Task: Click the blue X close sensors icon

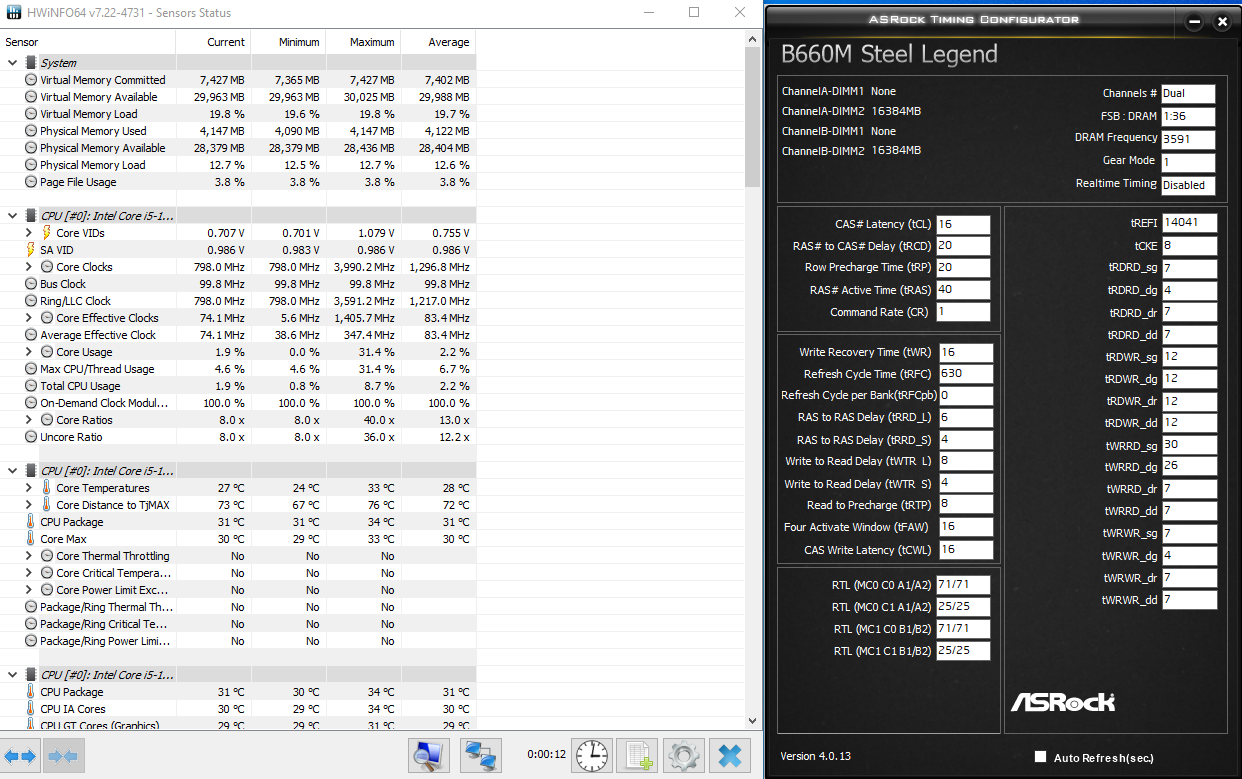Action: pyautogui.click(x=730, y=756)
